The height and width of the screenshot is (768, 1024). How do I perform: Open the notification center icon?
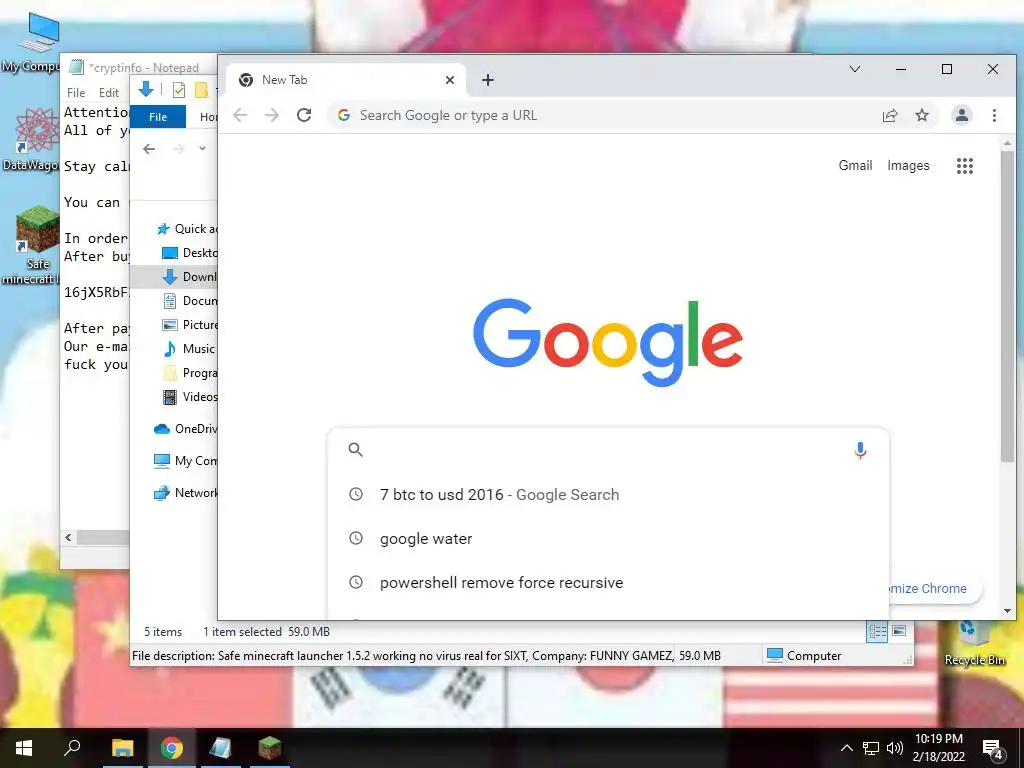click(992, 748)
